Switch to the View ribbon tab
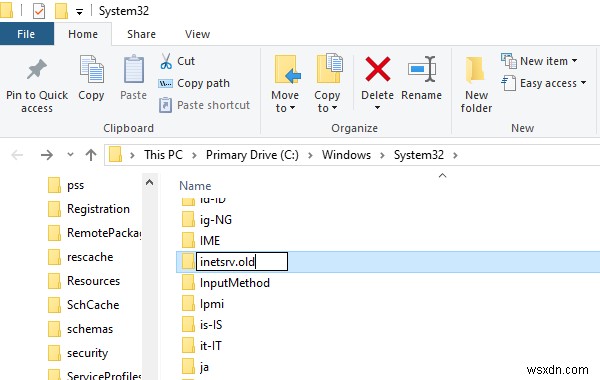This screenshot has width=600, height=380. [197, 34]
